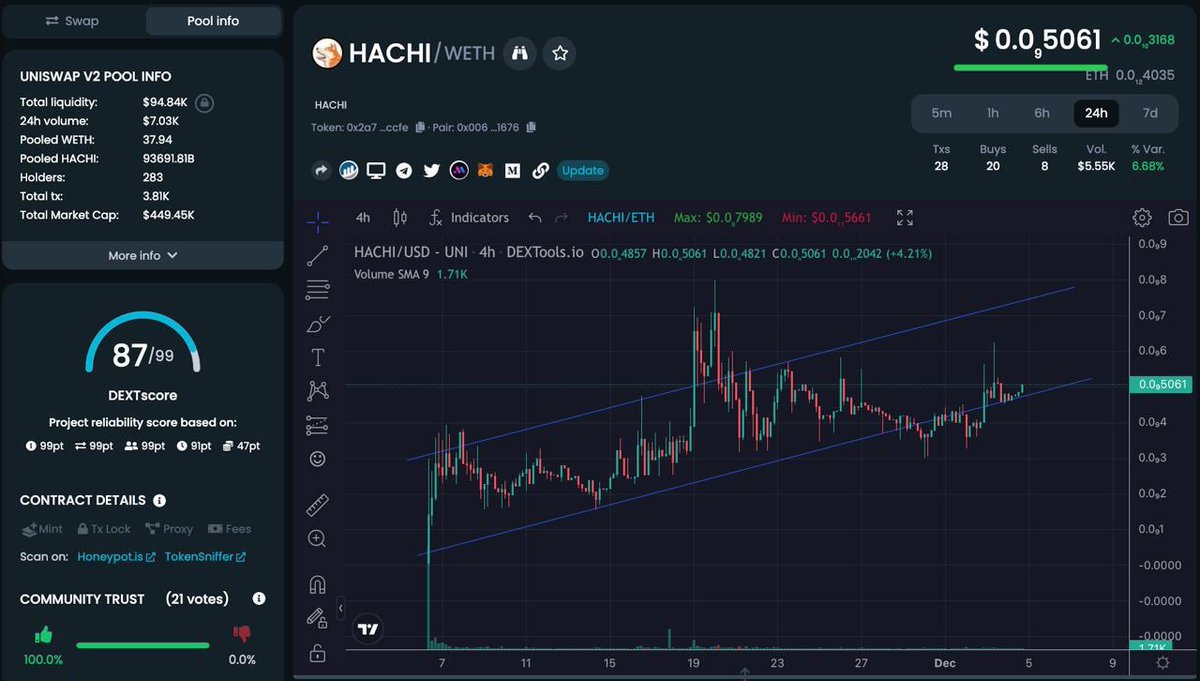1200x681 pixels.
Task: Select the forecasting position tool
Action: [x=318, y=425]
